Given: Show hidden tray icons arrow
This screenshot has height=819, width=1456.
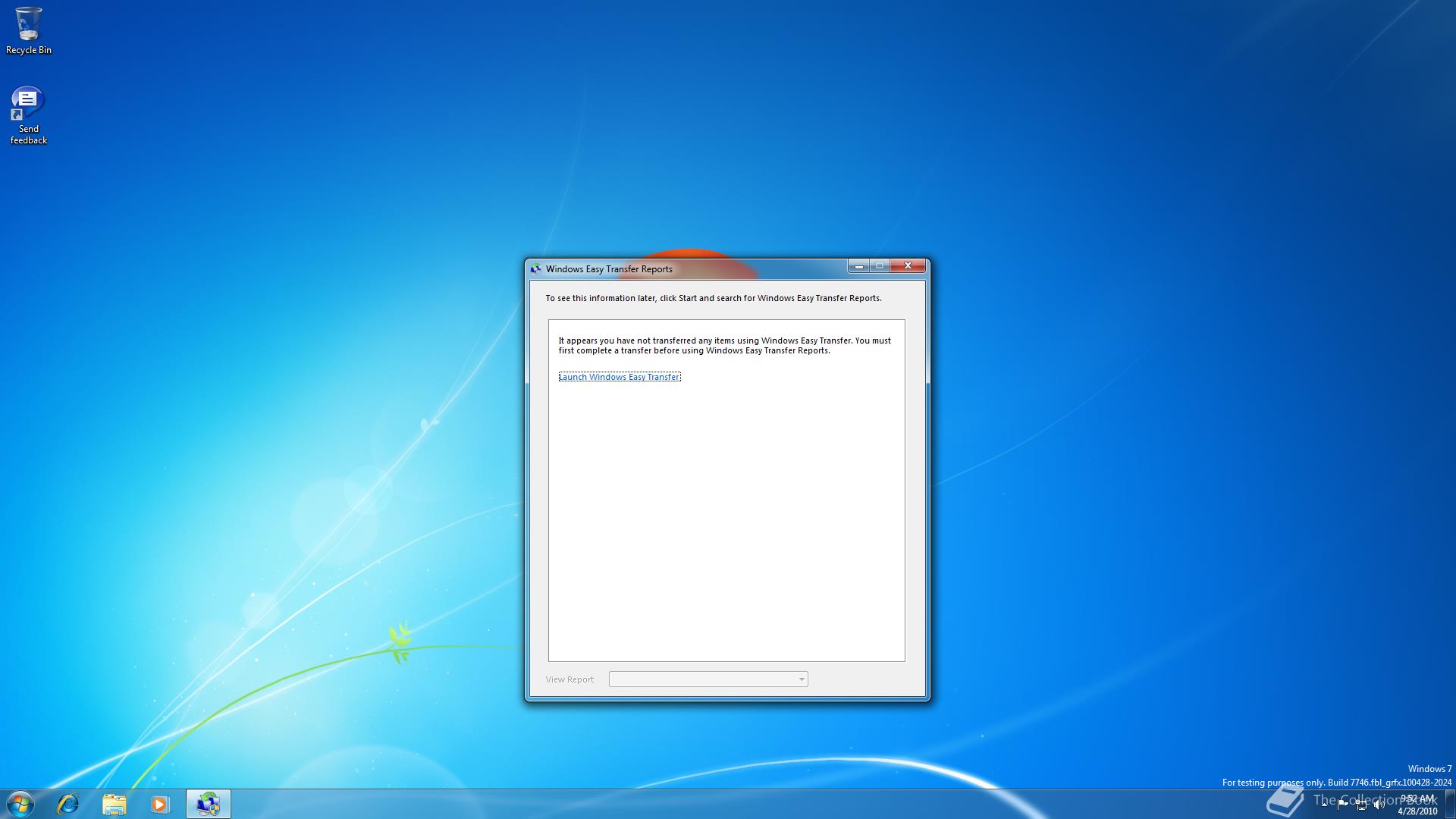Looking at the screenshot, I should (x=1325, y=805).
